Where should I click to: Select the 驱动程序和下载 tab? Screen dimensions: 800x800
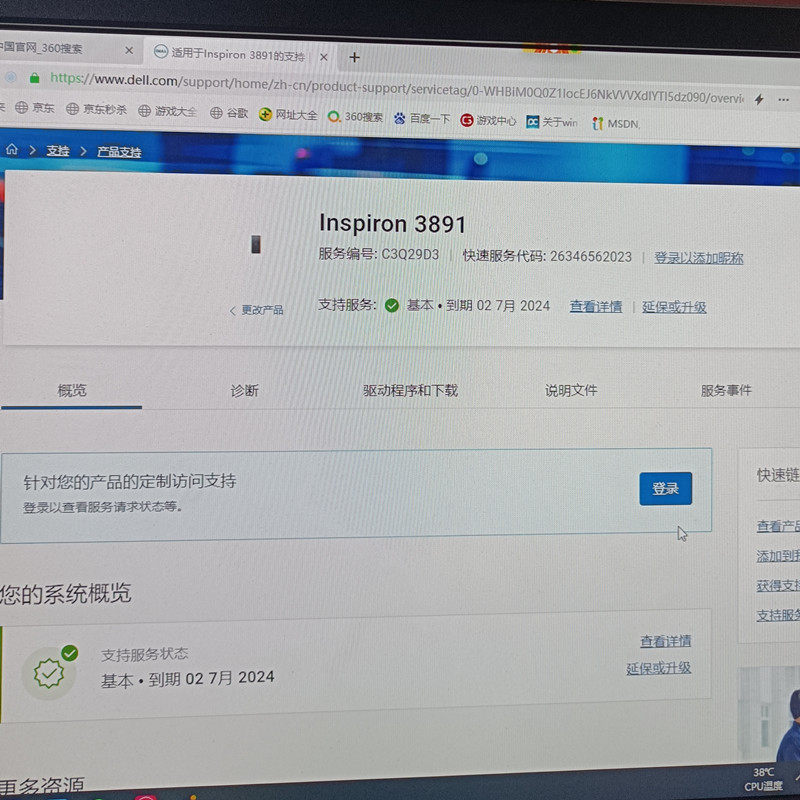(x=410, y=391)
